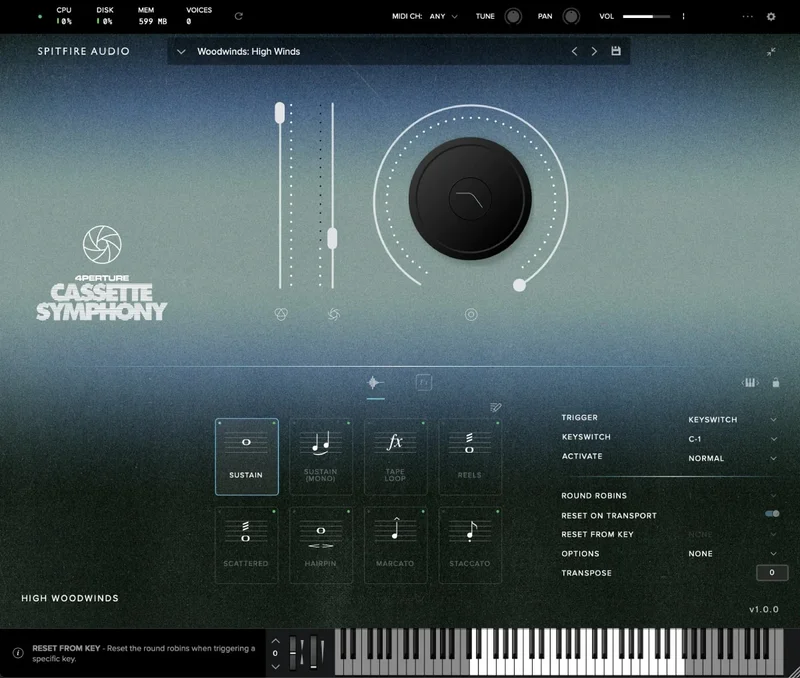
Task: Open the Keyswitch dropdown showing C-1
Action: [x=733, y=439]
